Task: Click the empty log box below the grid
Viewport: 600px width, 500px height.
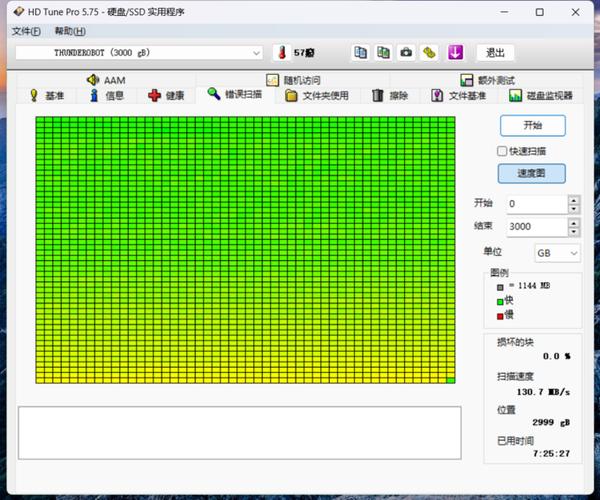Action: click(240, 433)
